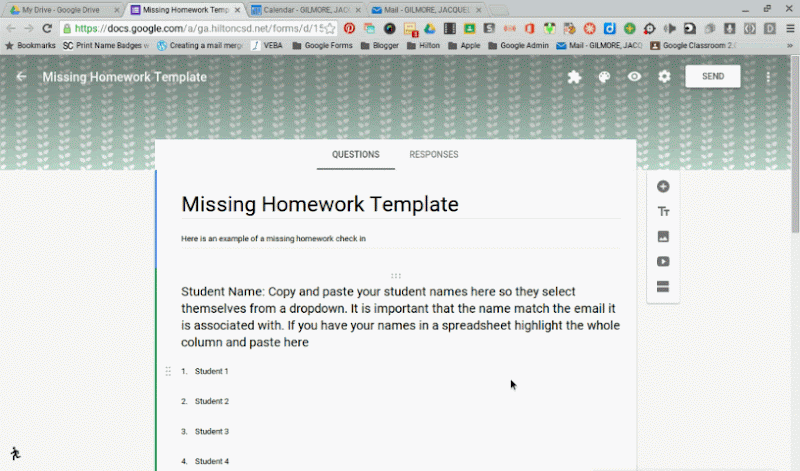Image resolution: width=800 pixels, height=471 pixels.
Task: Select the Student 4 option
Action: [212, 461]
